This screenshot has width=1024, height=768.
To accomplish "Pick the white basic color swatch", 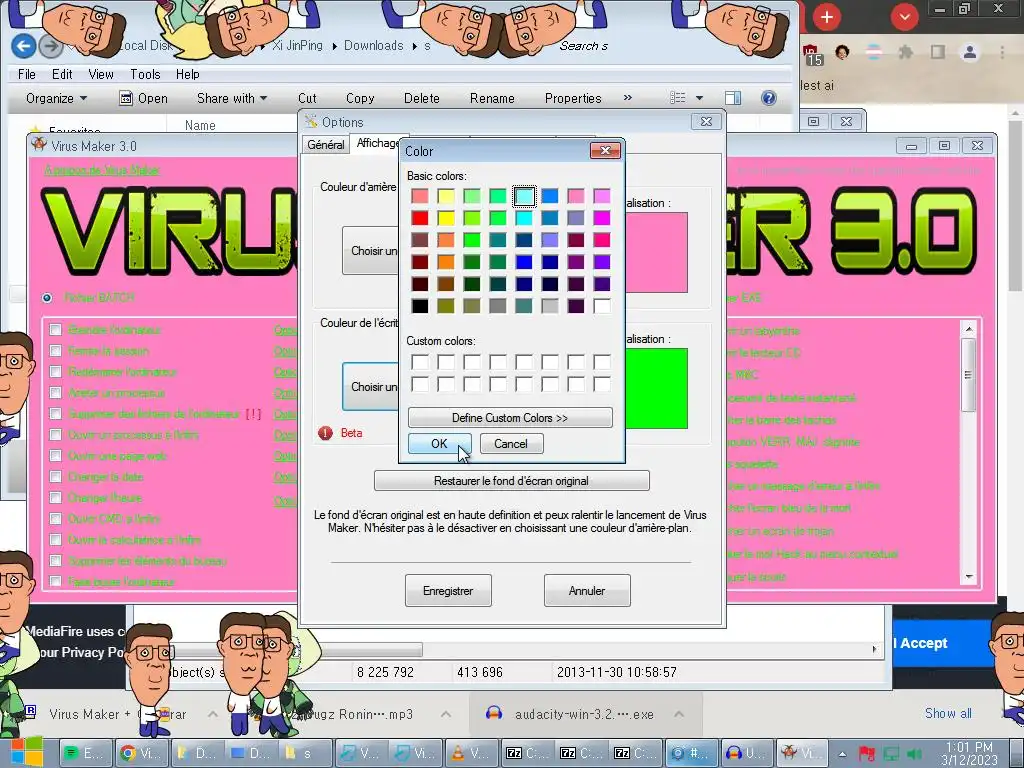I will coord(602,306).
